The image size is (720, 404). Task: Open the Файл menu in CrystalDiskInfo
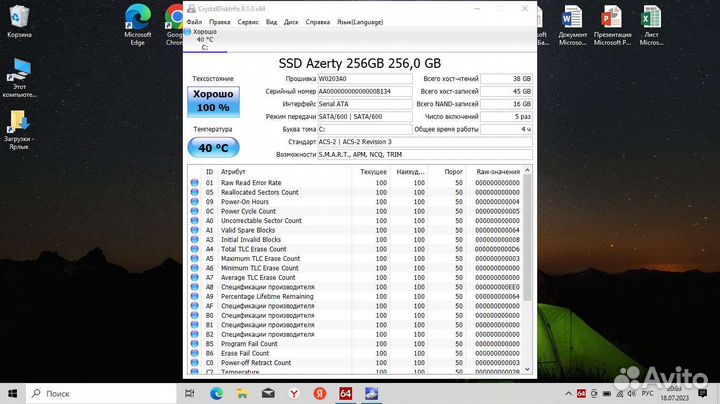(194, 22)
